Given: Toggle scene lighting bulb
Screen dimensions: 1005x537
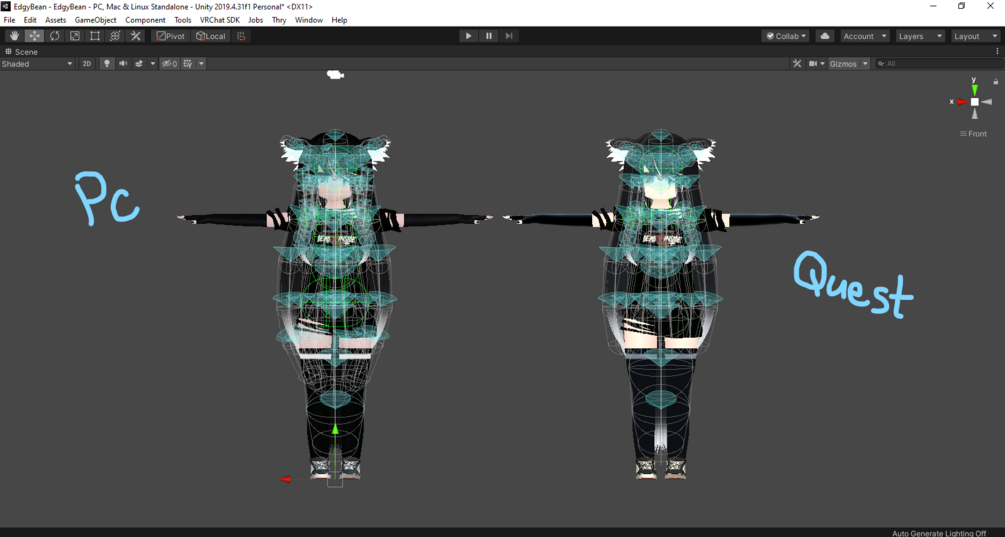Looking at the screenshot, I should coord(107,63).
